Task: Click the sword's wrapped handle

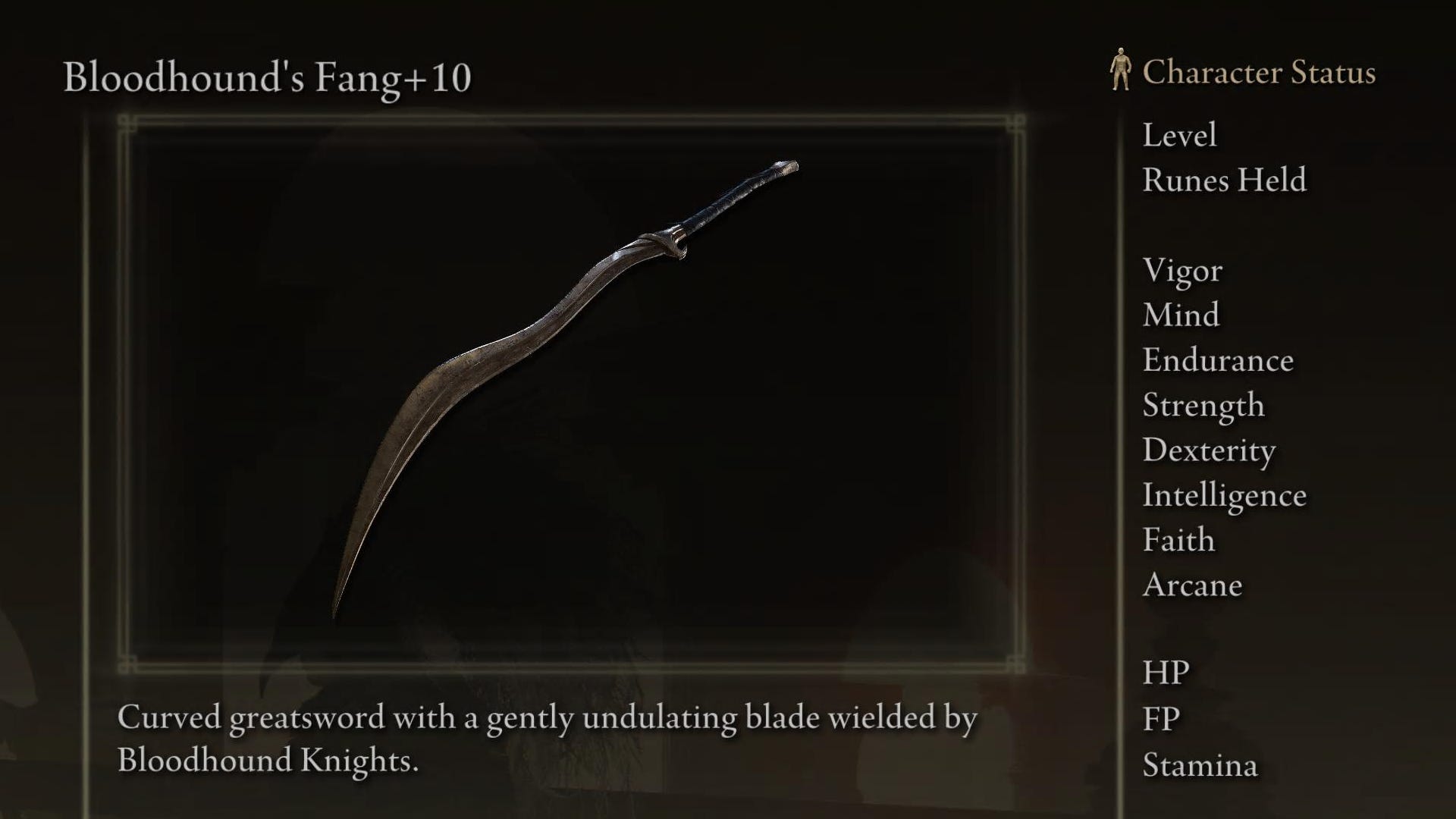Action: coord(736,200)
